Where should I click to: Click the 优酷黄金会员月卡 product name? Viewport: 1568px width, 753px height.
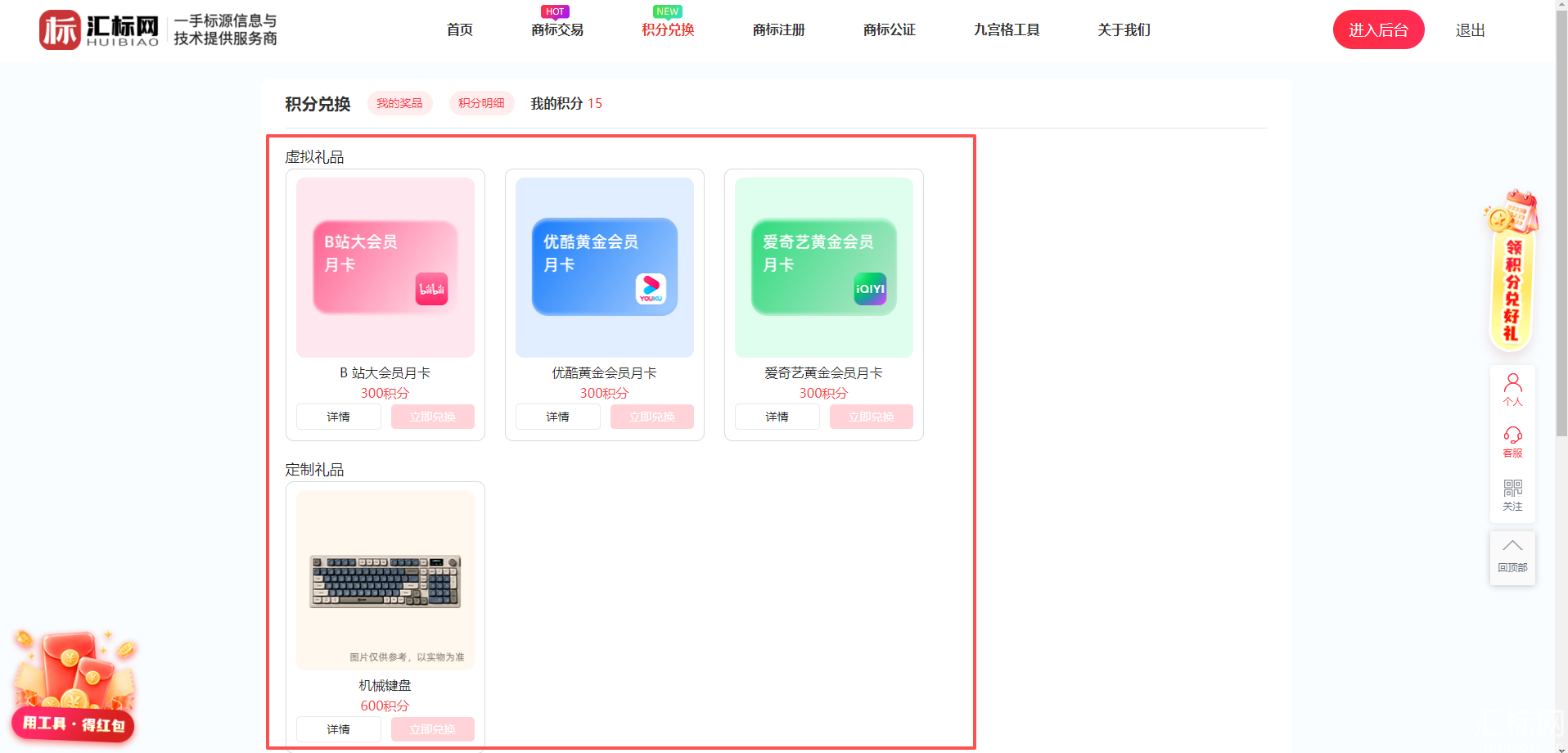coord(604,372)
